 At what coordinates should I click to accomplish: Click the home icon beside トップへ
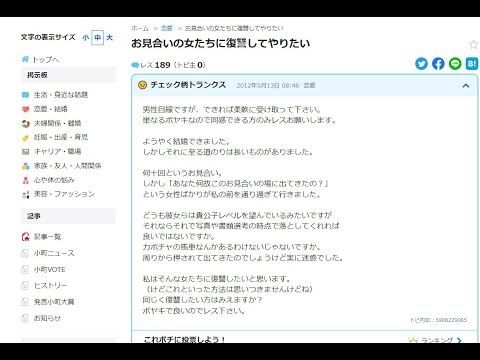click(25, 59)
